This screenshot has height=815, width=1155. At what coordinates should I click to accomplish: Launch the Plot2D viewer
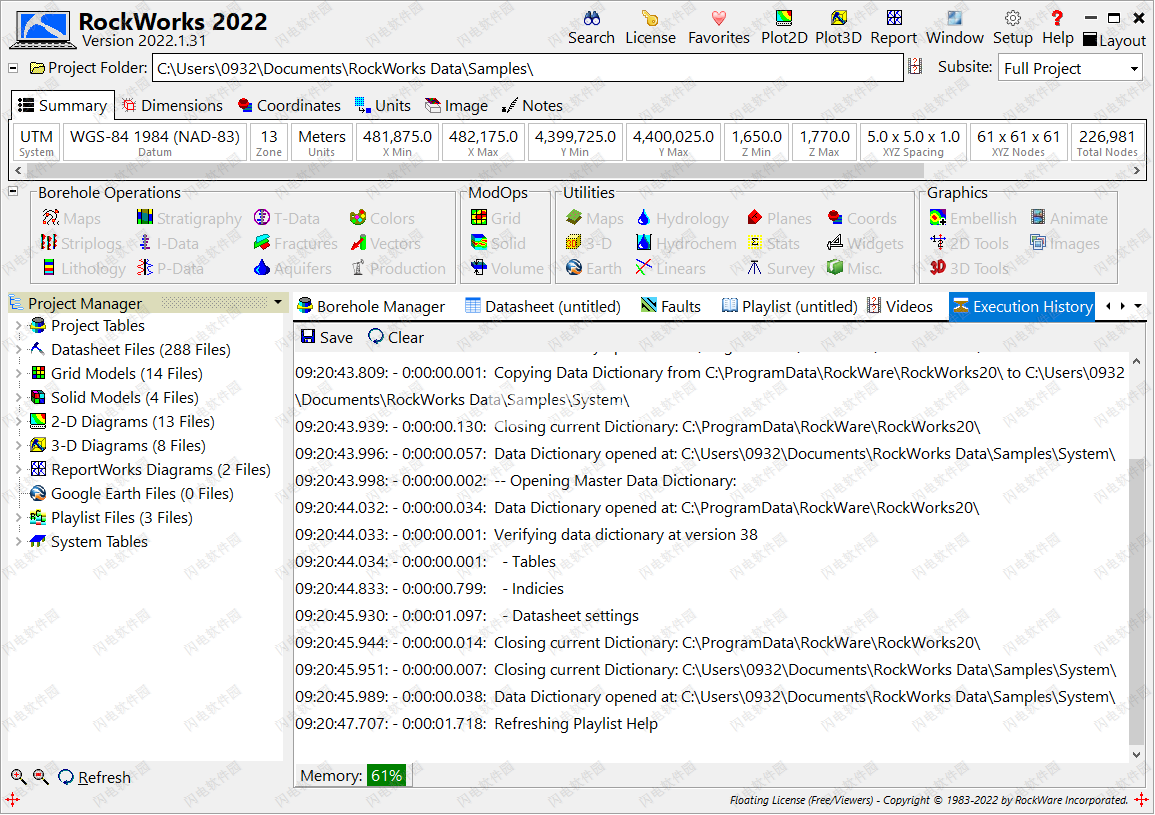784,28
